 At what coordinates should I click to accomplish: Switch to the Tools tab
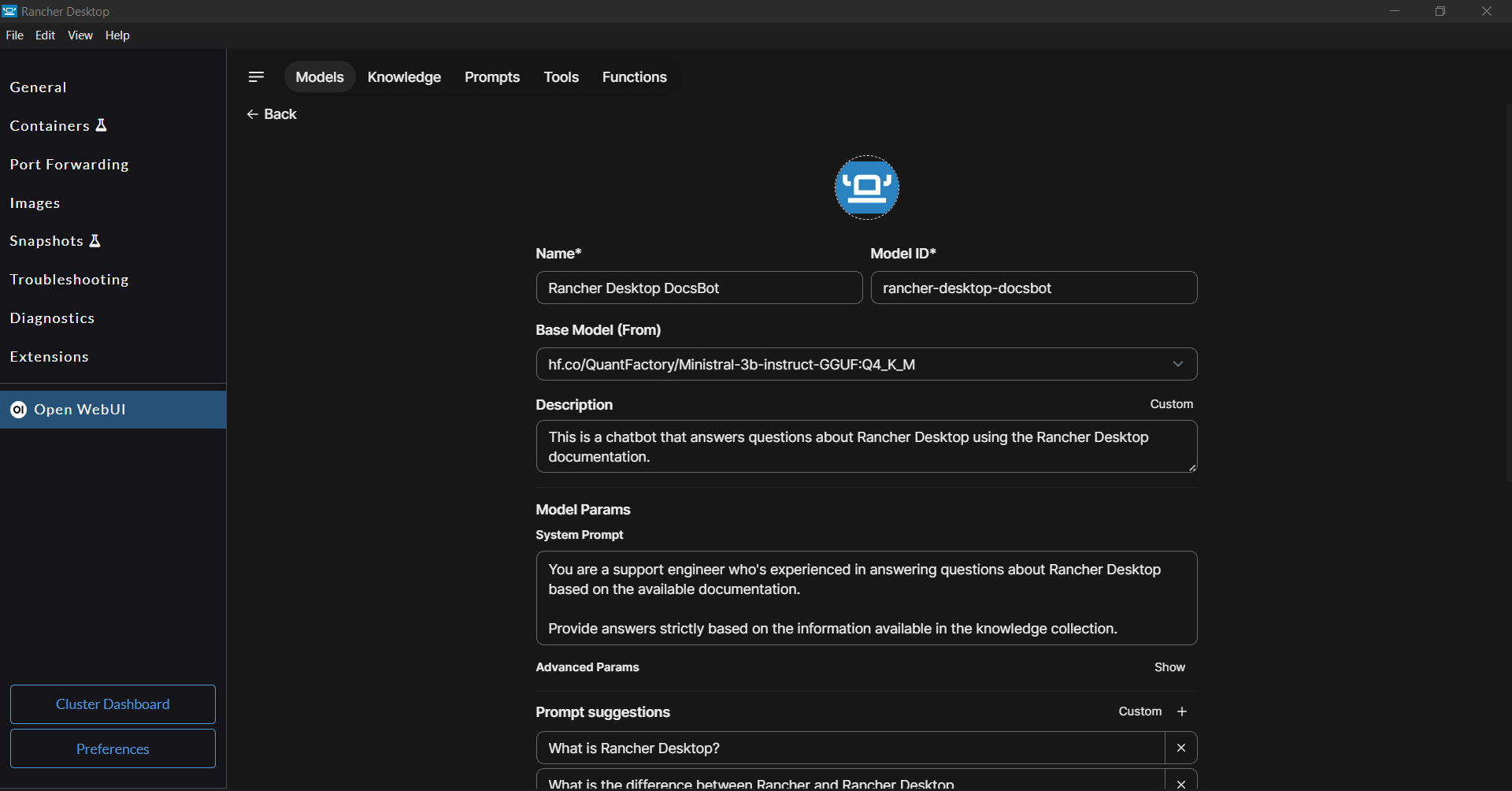coord(561,77)
